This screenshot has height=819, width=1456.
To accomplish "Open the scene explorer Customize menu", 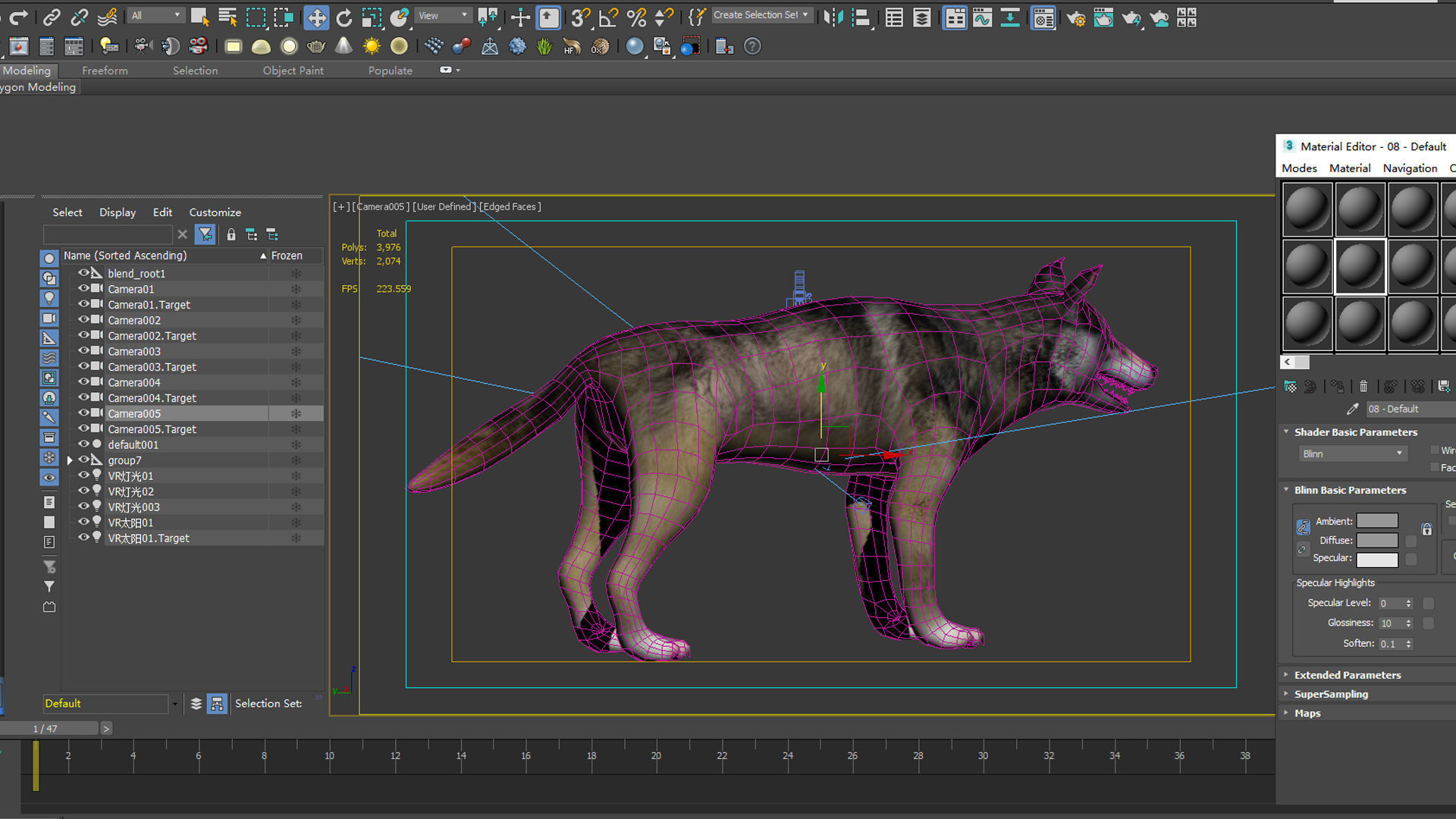I will 215,212.
